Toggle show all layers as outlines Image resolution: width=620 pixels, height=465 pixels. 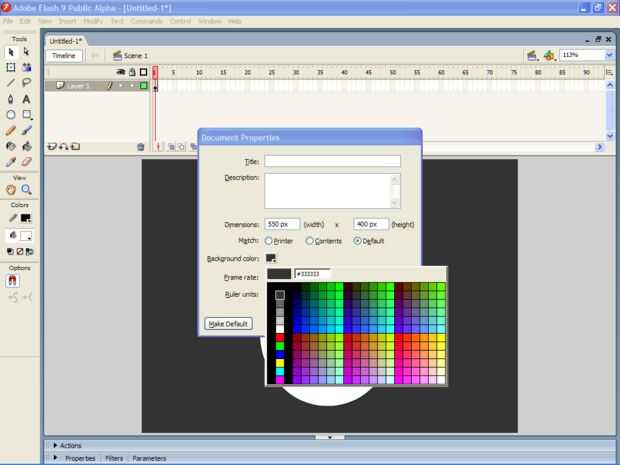tap(143, 72)
